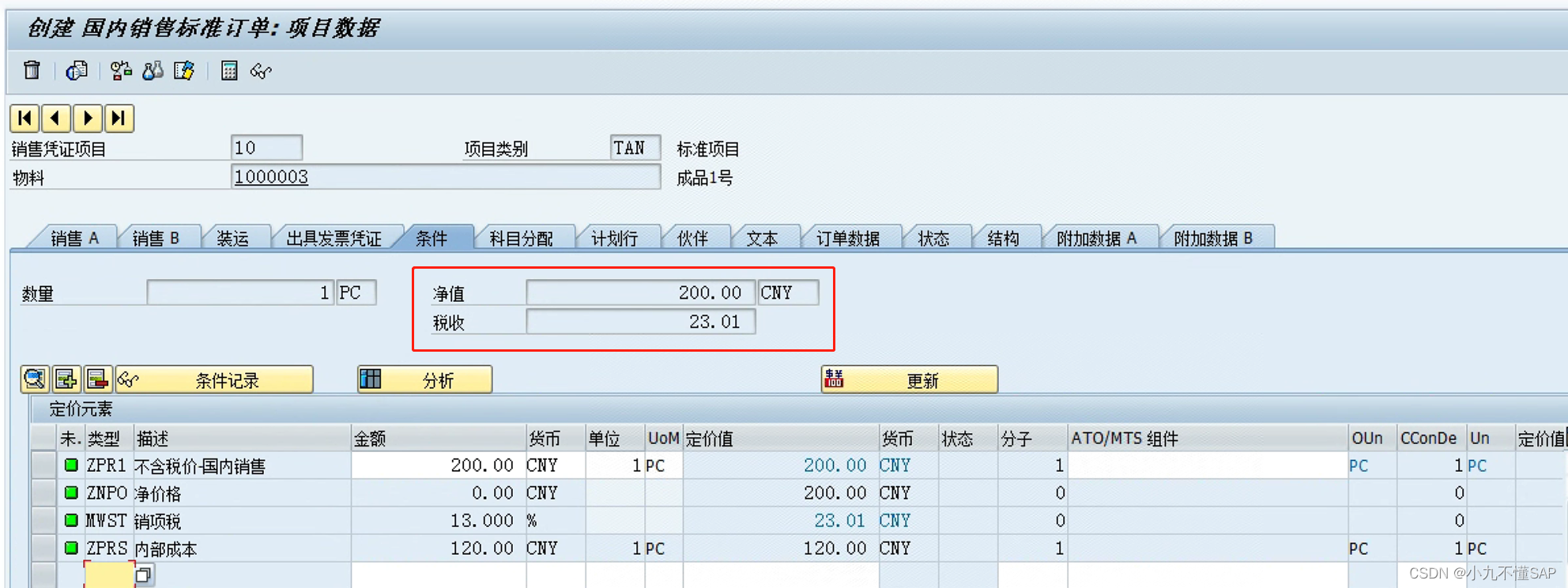Select the ZPRS row selector

pos(43,548)
